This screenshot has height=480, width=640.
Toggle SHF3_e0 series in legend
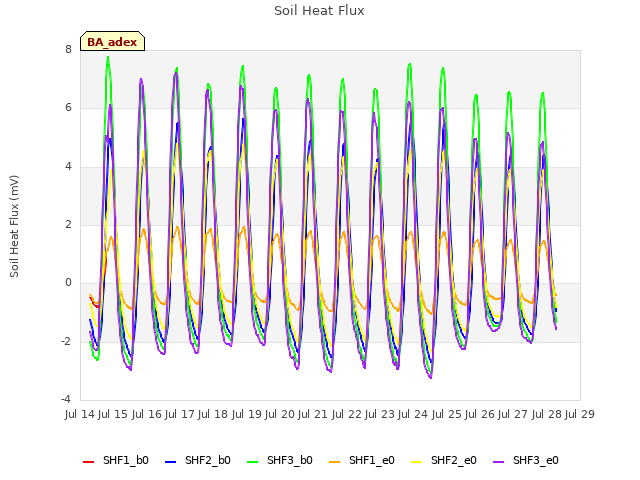[x=526, y=460]
